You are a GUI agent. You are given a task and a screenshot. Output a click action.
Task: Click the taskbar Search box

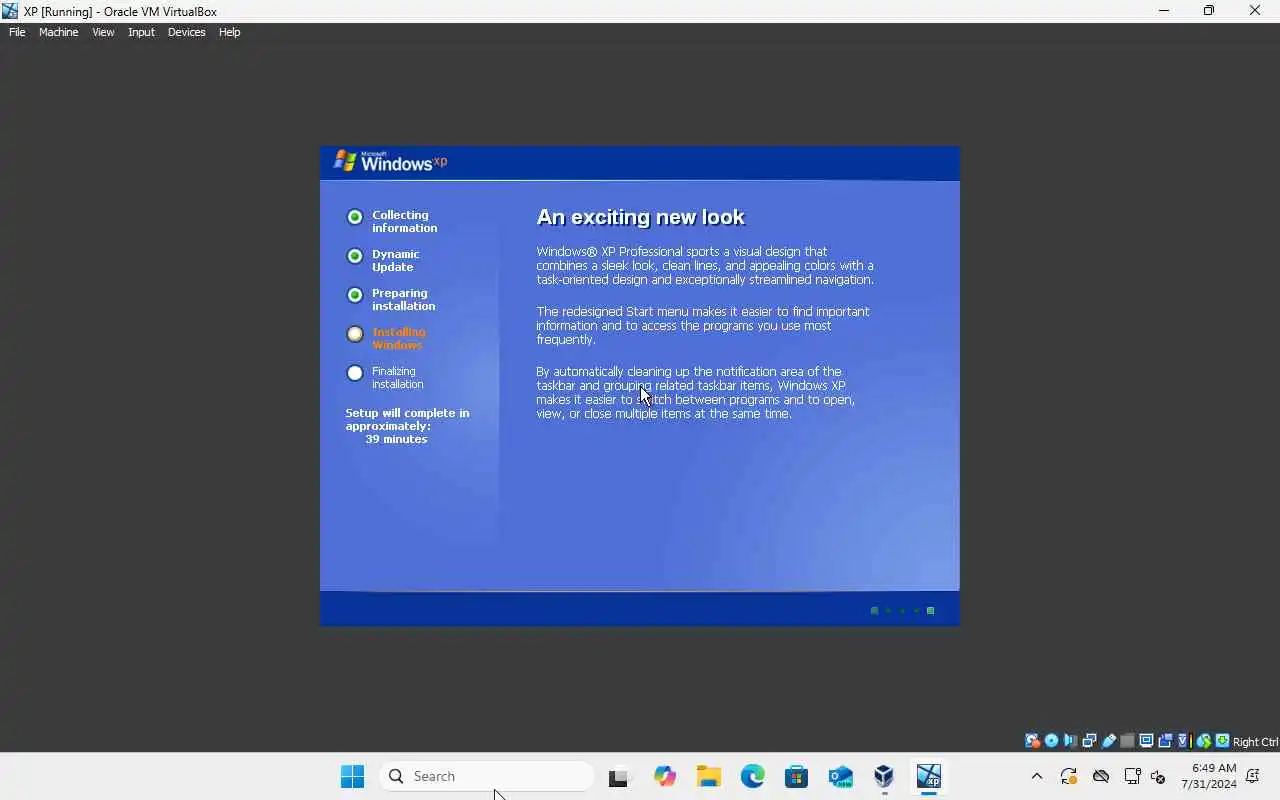[488, 776]
